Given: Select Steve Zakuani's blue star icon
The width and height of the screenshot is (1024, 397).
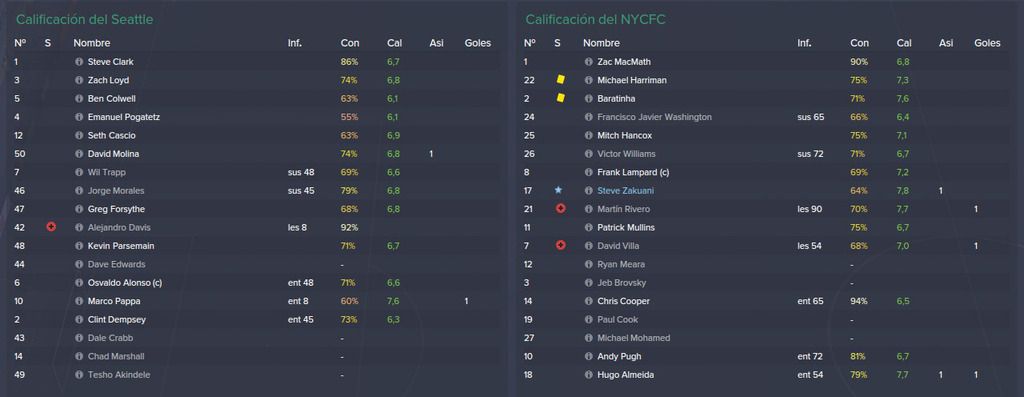Looking at the screenshot, I should point(558,190).
